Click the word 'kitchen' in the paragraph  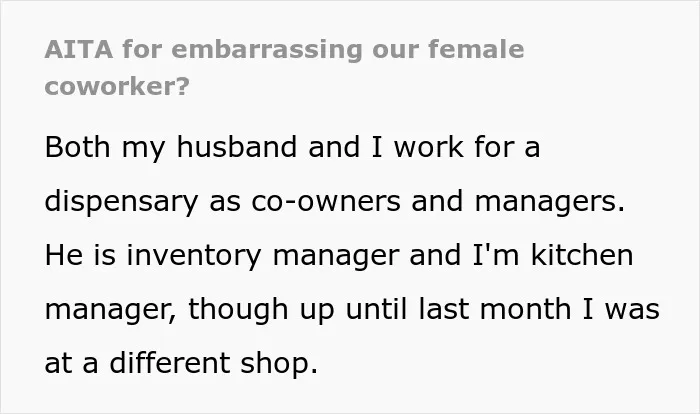pyautogui.click(x=582, y=255)
